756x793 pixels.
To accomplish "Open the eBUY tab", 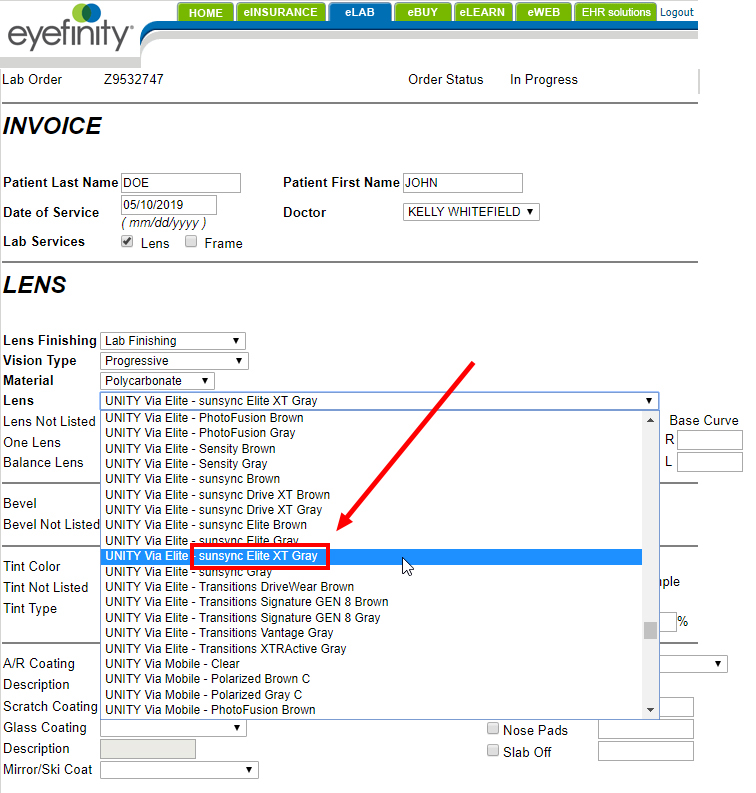I will click(x=421, y=13).
